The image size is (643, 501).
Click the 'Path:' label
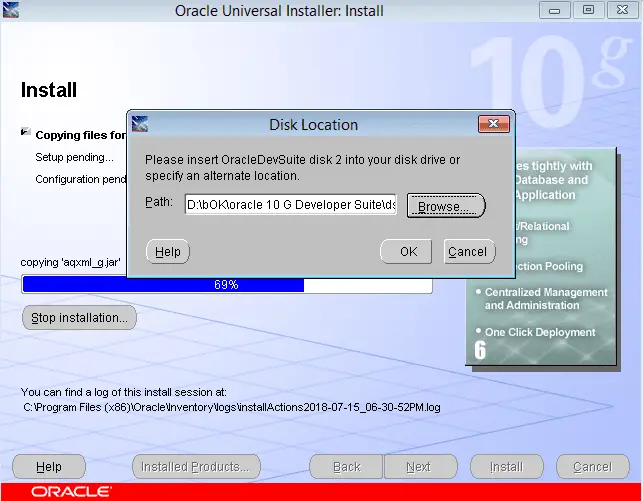(159, 203)
